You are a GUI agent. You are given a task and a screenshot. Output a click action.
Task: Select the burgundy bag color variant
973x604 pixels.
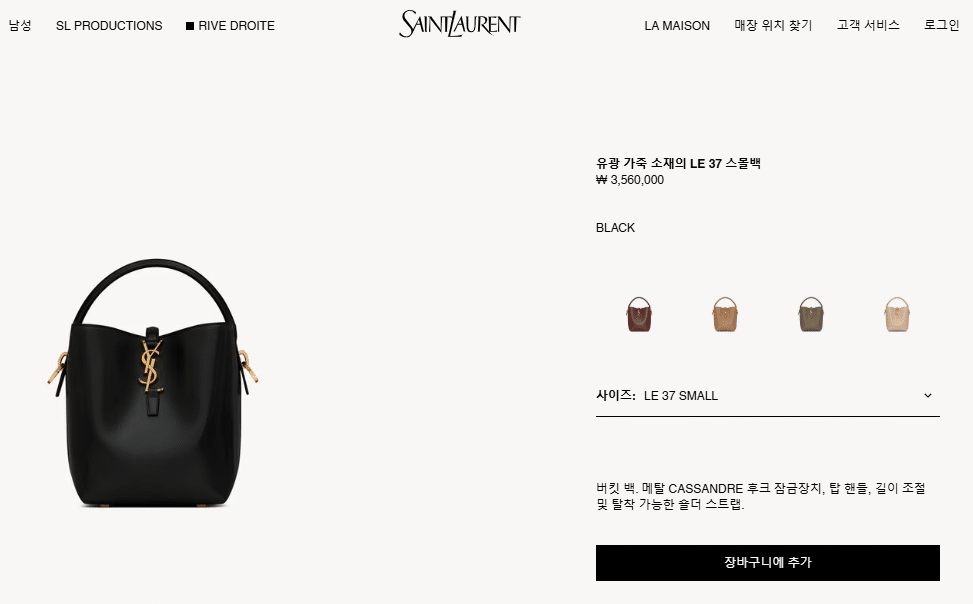[639, 314]
